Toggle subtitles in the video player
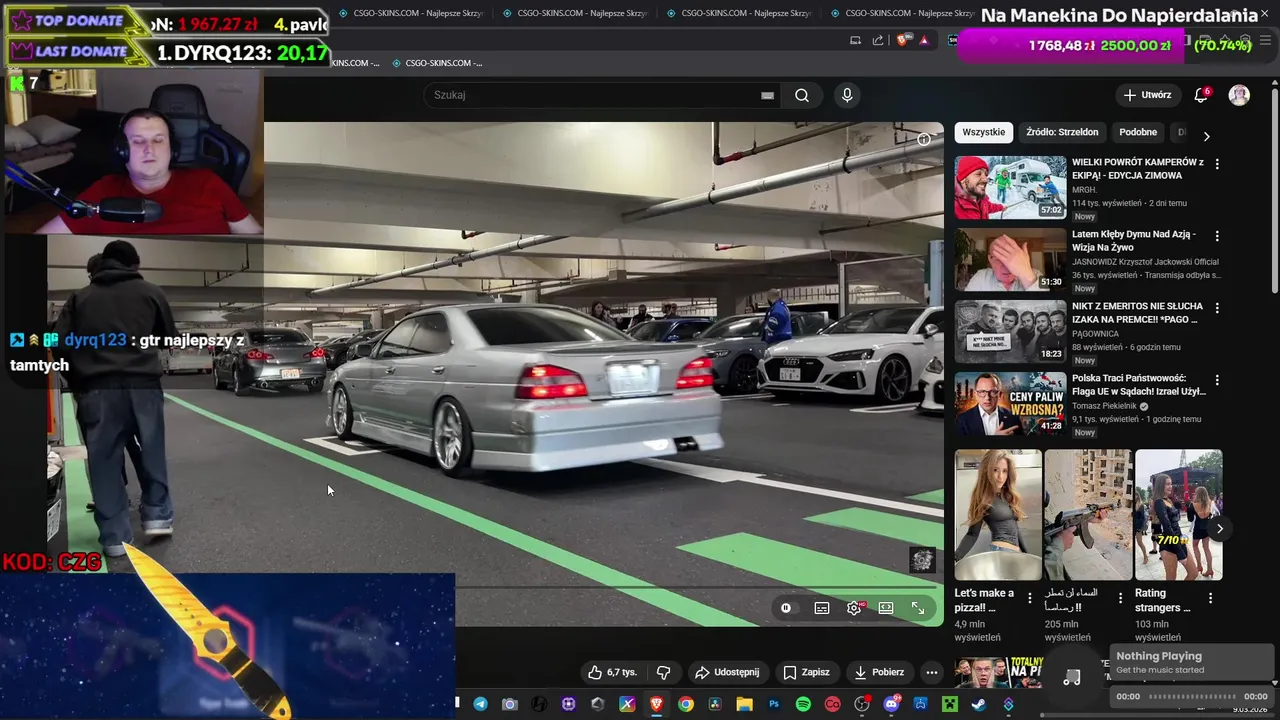The image size is (1280, 720). click(x=822, y=608)
